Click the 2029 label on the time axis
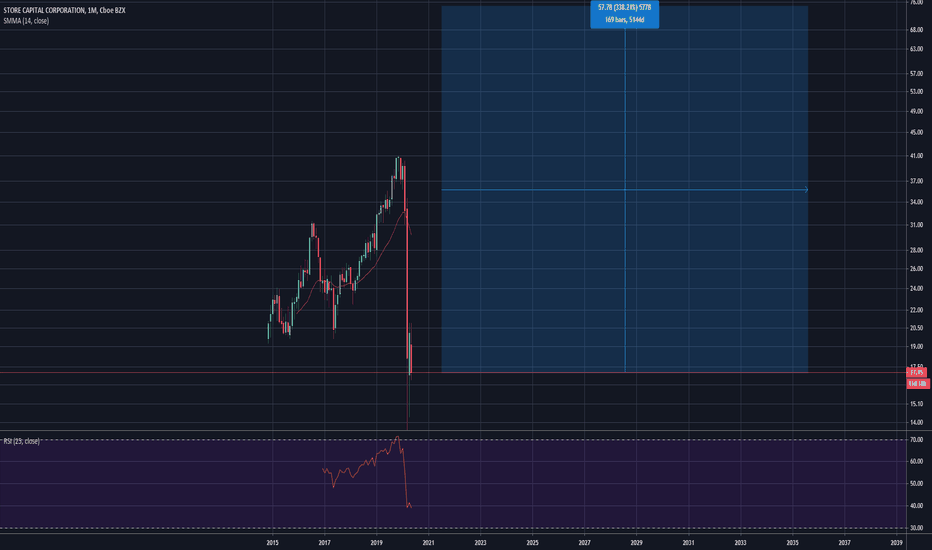 coord(637,542)
